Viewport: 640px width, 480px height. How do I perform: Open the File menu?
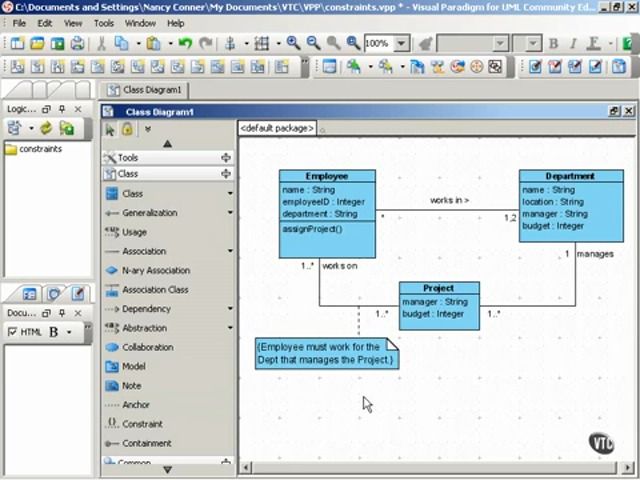point(19,23)
